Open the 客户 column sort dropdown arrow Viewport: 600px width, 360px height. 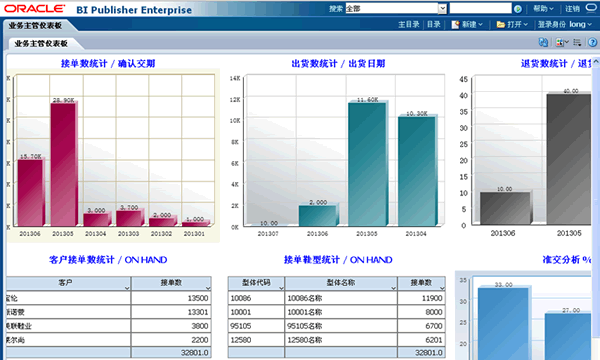(x=127, y=288)
